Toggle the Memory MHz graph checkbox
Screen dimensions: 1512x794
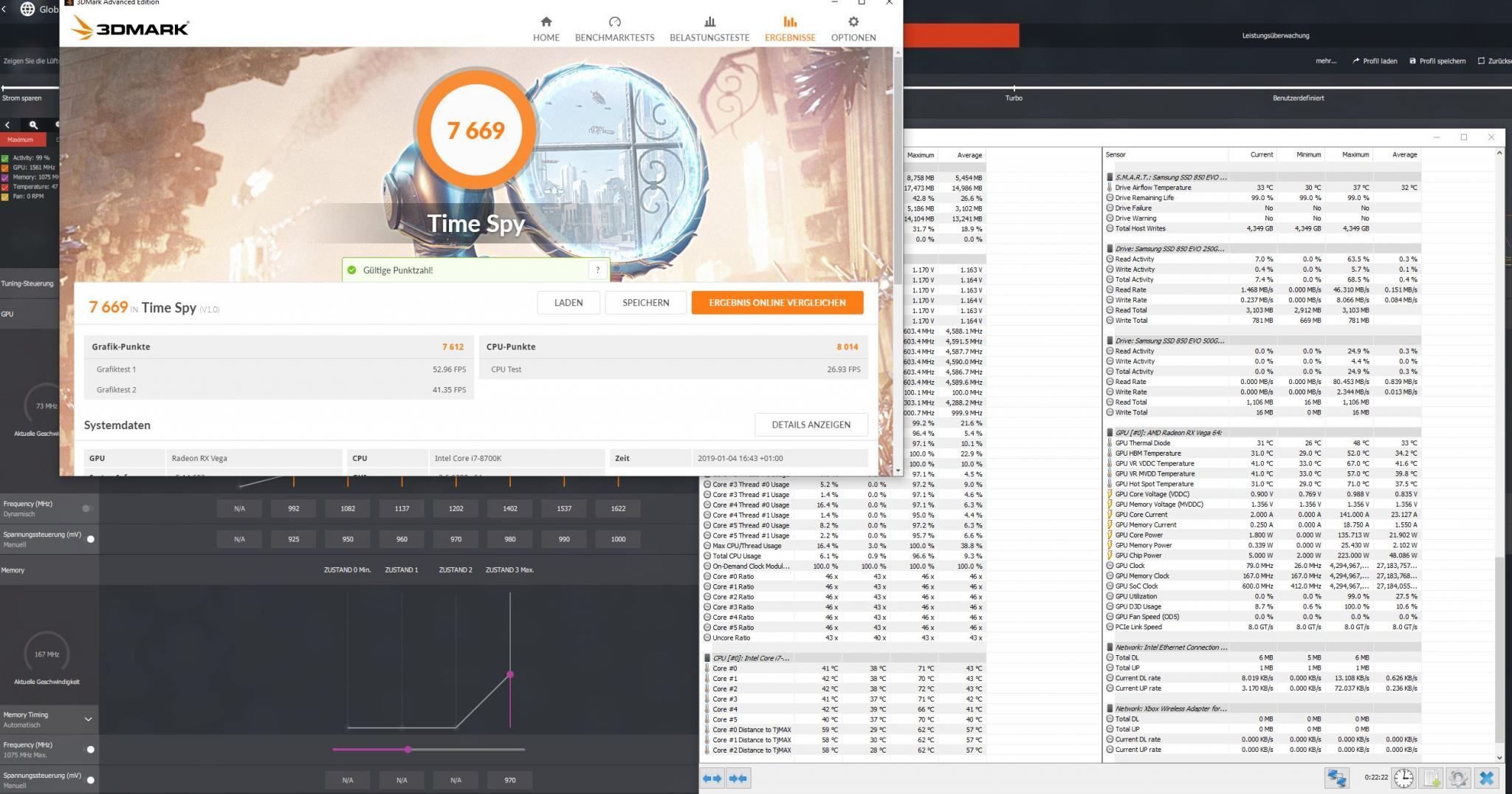tap(5, 177)
